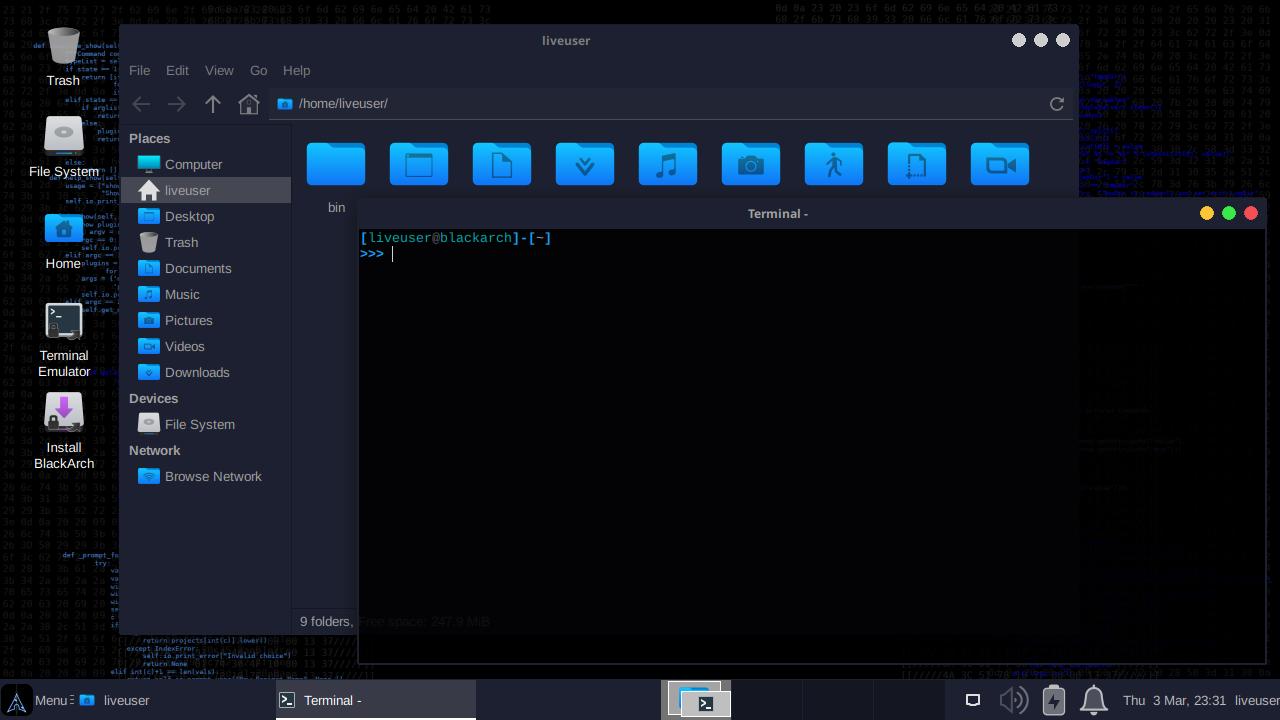1280x720 pixels.
Task: Open the Music folder icon in file view
Action: tap(668, 164)
